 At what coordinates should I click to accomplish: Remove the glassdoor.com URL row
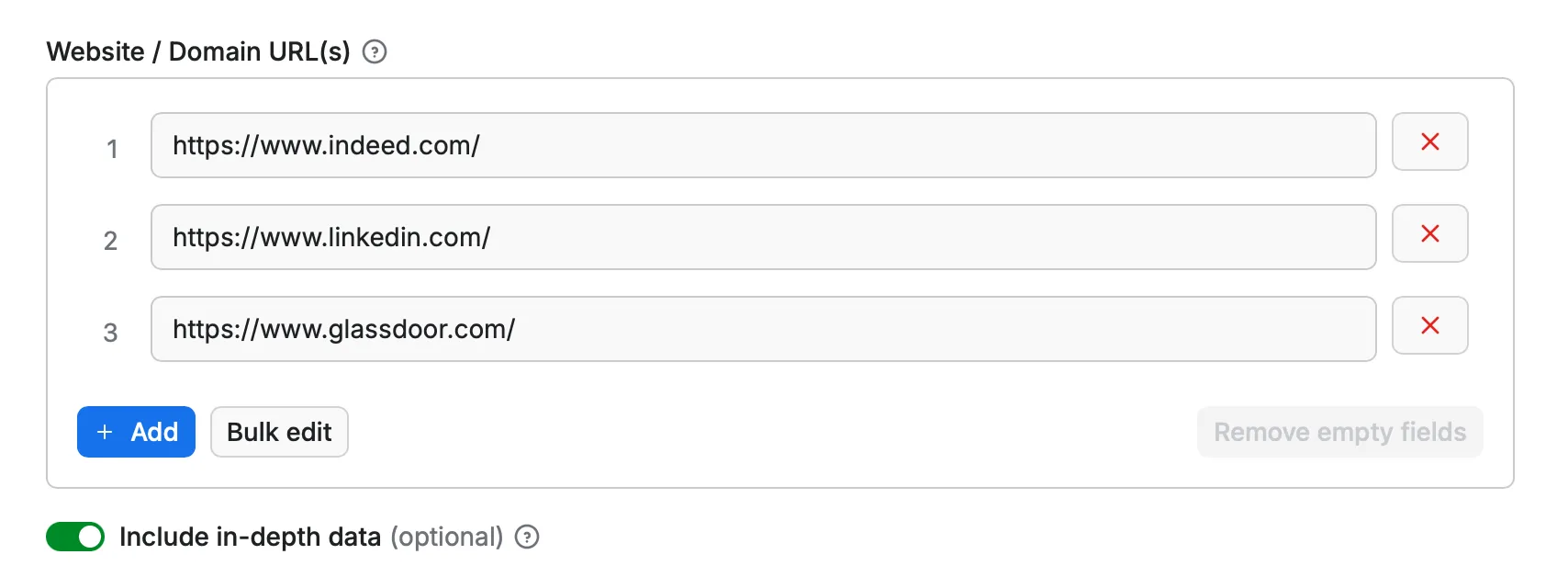point(1429,325)
